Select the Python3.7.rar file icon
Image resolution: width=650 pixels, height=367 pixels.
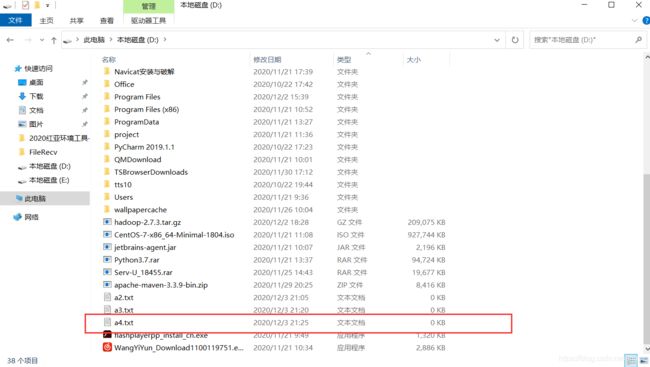[107, 259]
